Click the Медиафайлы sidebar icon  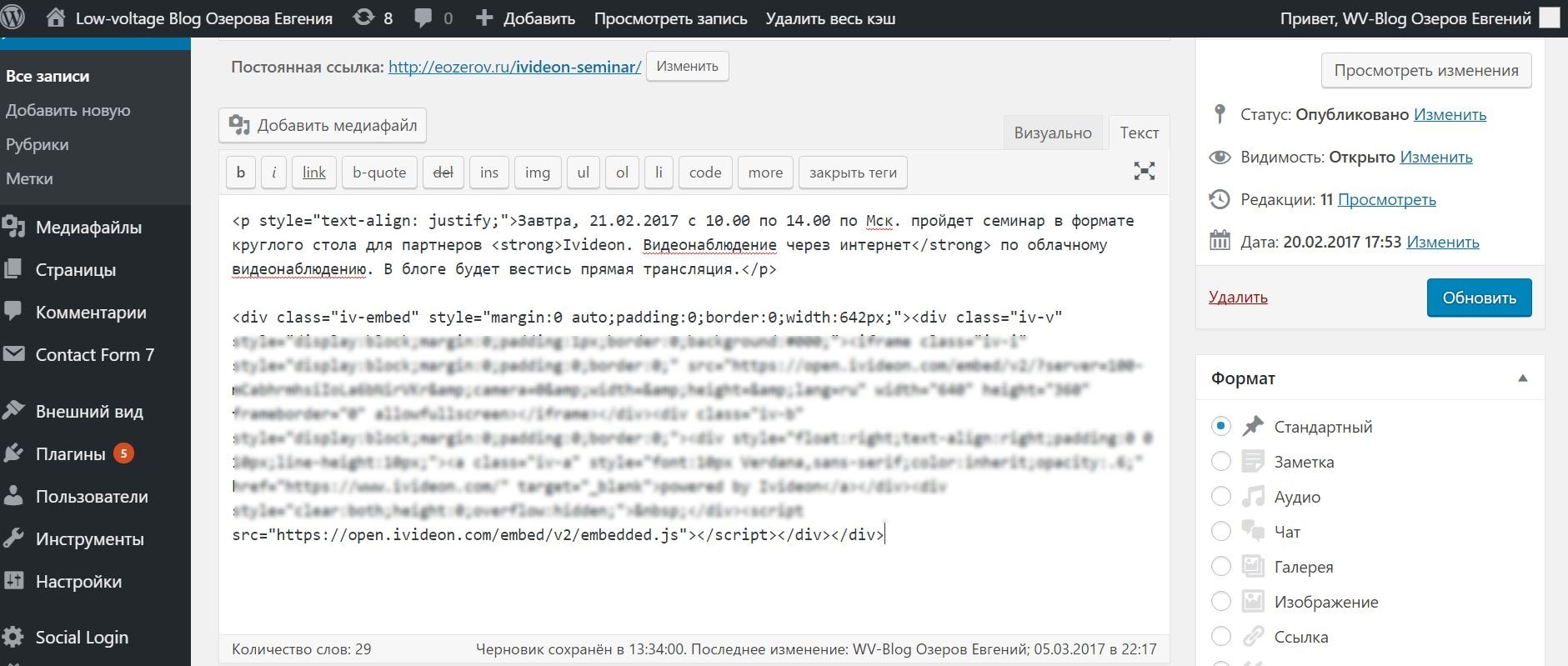13,227
